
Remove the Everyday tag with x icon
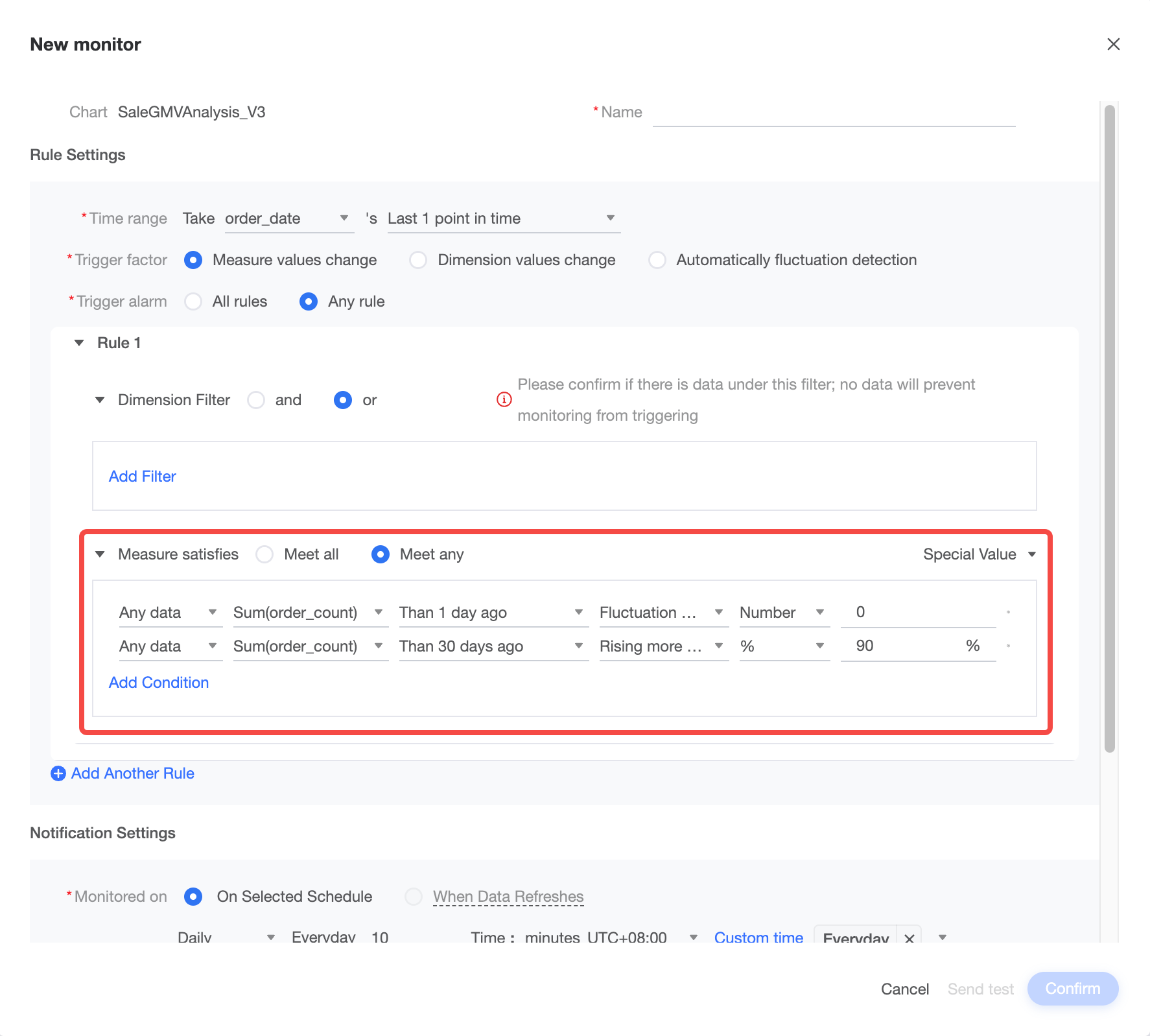pos(909,937)
